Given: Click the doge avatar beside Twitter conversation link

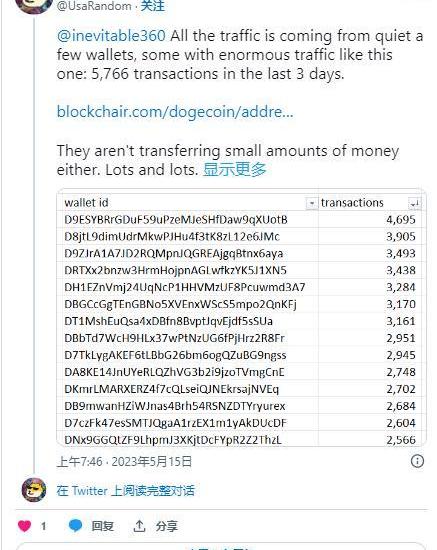Looking at the screenshot, I should click(34, 490).
